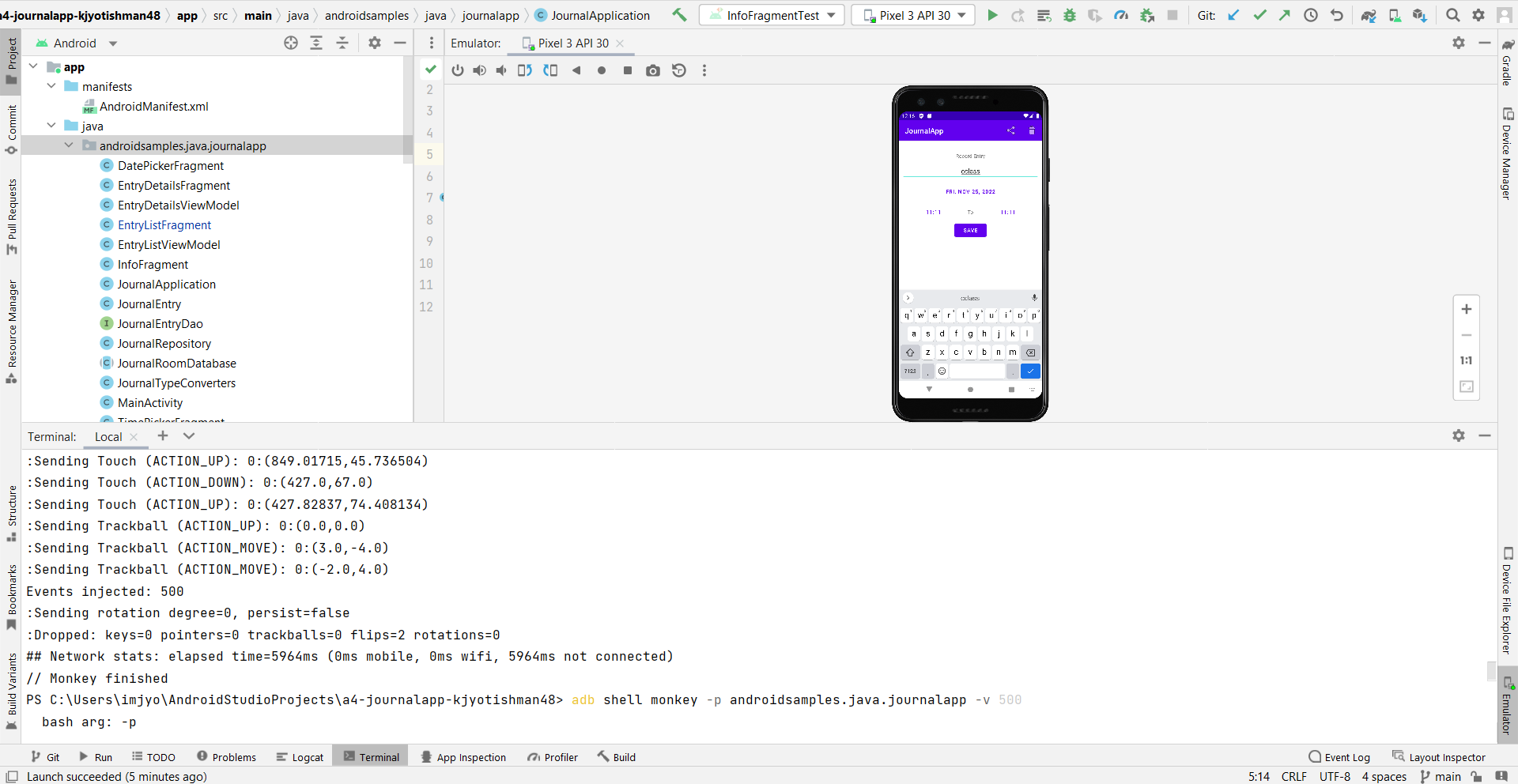Image resolution: width=1518 pixels, height=784 pixels.
Task: Open the InfoFragmentTest run configuration dropdown
Action: click(x=772, y=15)
